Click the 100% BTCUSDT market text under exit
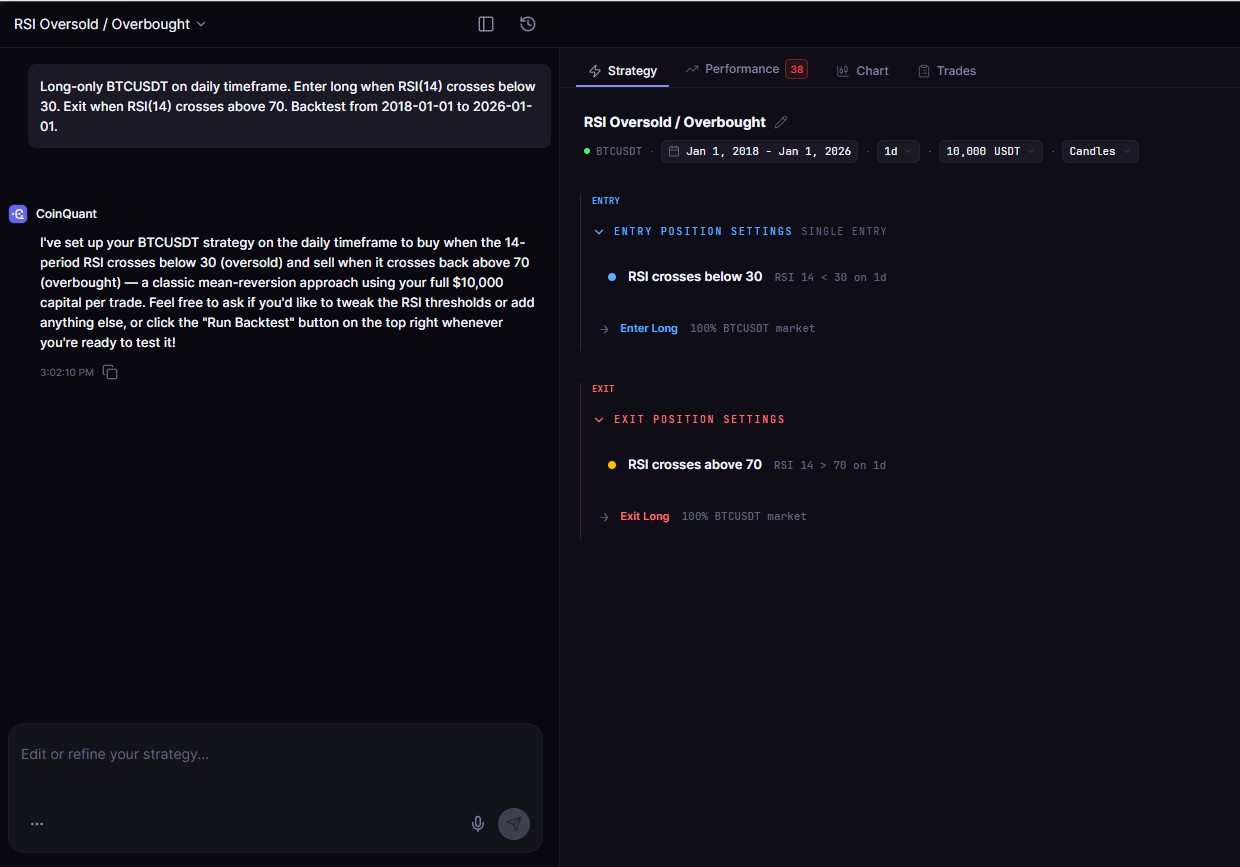The image size is (1240, 867). (x=744, y=516)
